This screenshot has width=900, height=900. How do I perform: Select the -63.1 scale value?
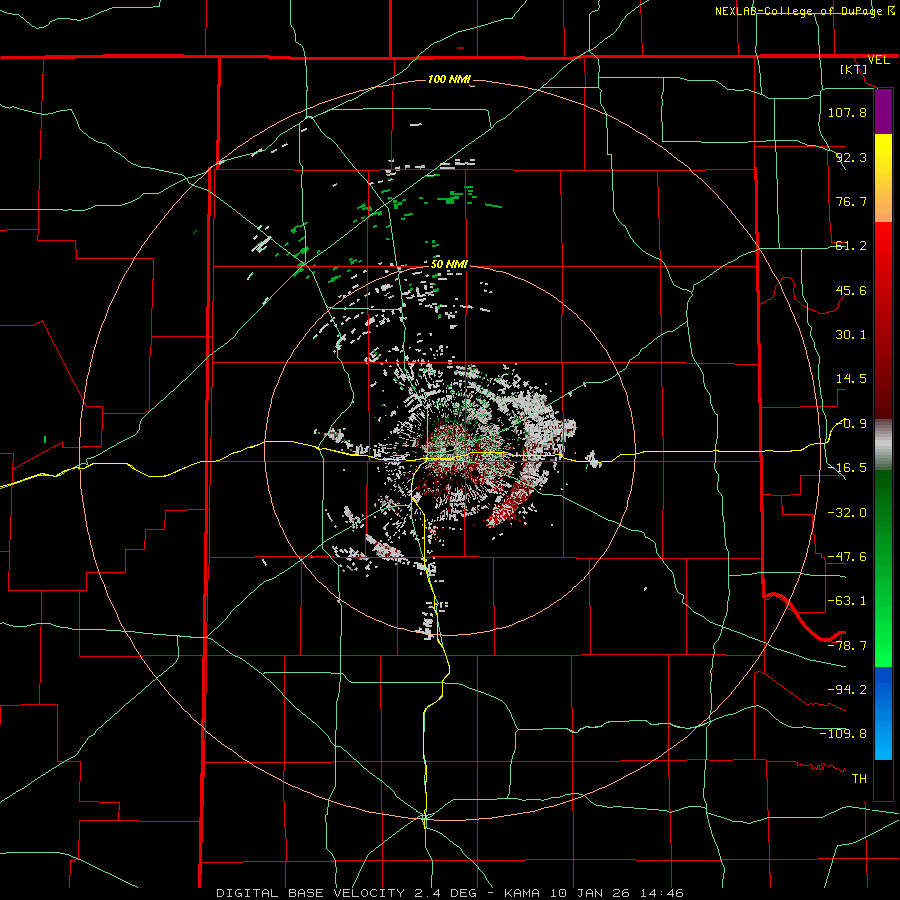(x=847, y=601)
